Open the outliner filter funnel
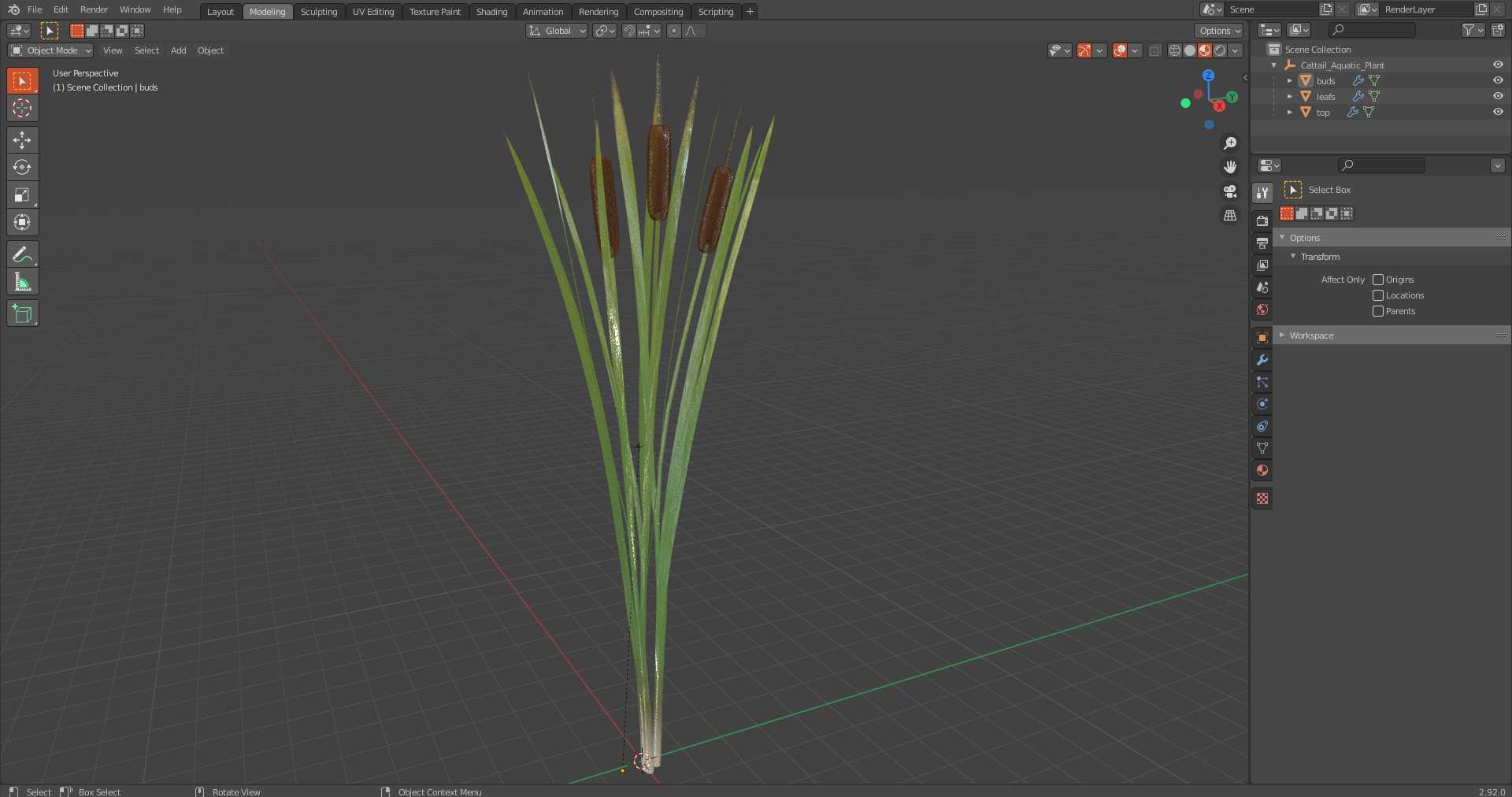The width and height of the screenshot is (1512, 797). 1473,30
